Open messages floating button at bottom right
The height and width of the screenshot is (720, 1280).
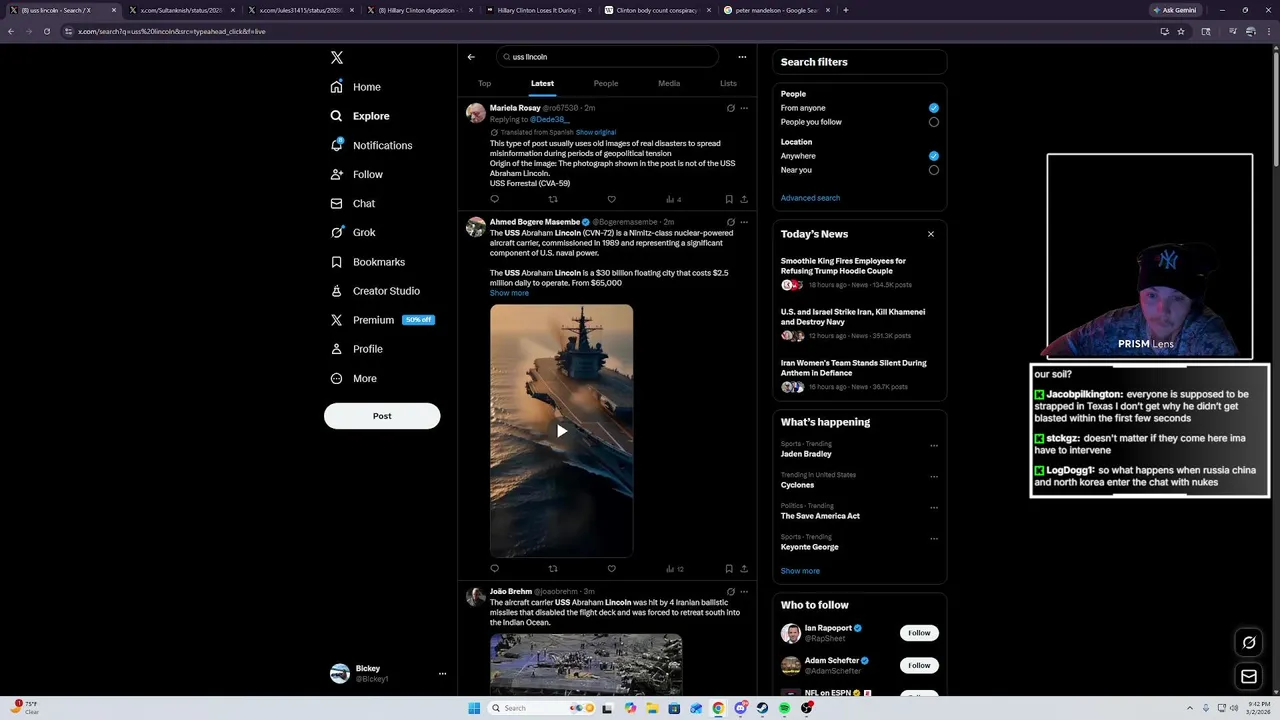coord(1249,677)
